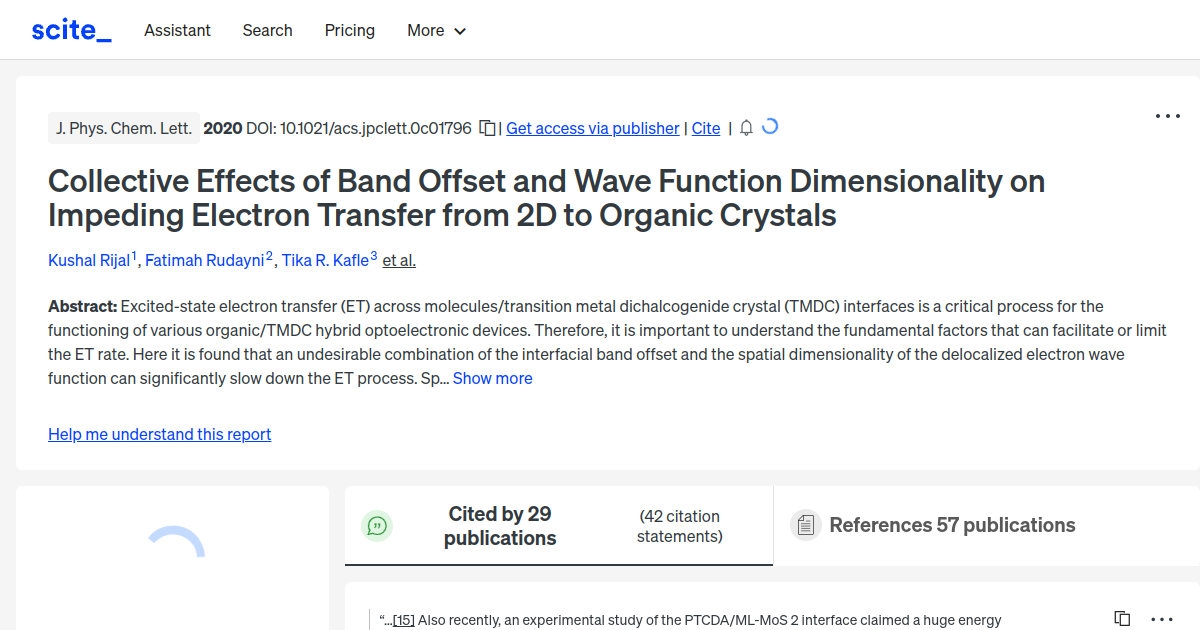The width and height of the screenshot is (1200, 630).
Task: Open the Cite dialog
Action: coord(706,128)
